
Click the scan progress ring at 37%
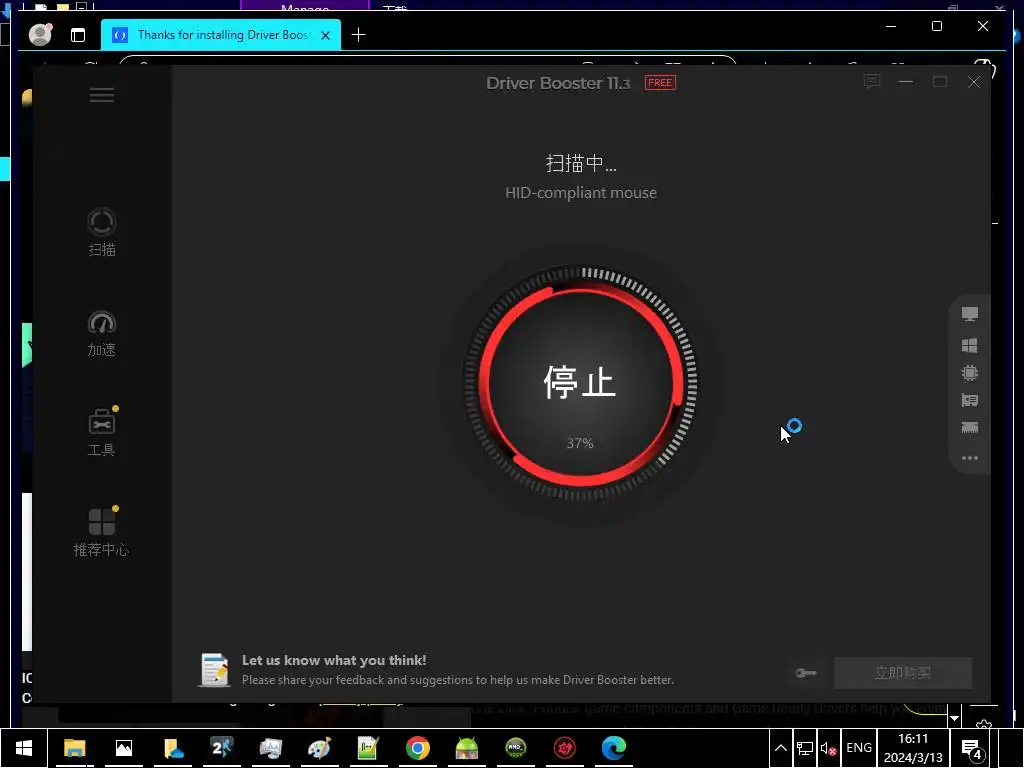(x=580, y=383)
